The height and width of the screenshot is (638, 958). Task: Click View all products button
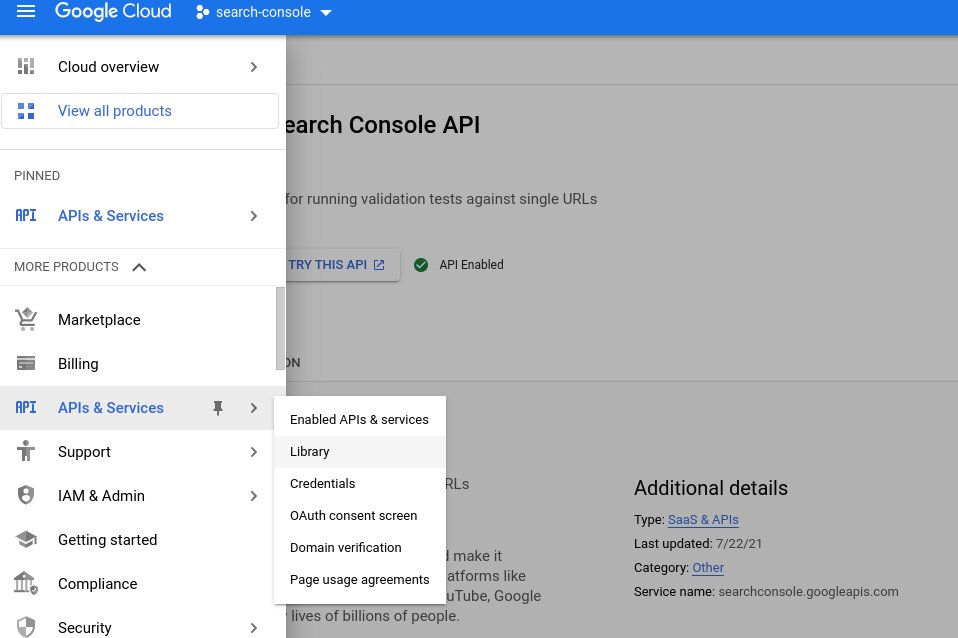click(140, 111)
